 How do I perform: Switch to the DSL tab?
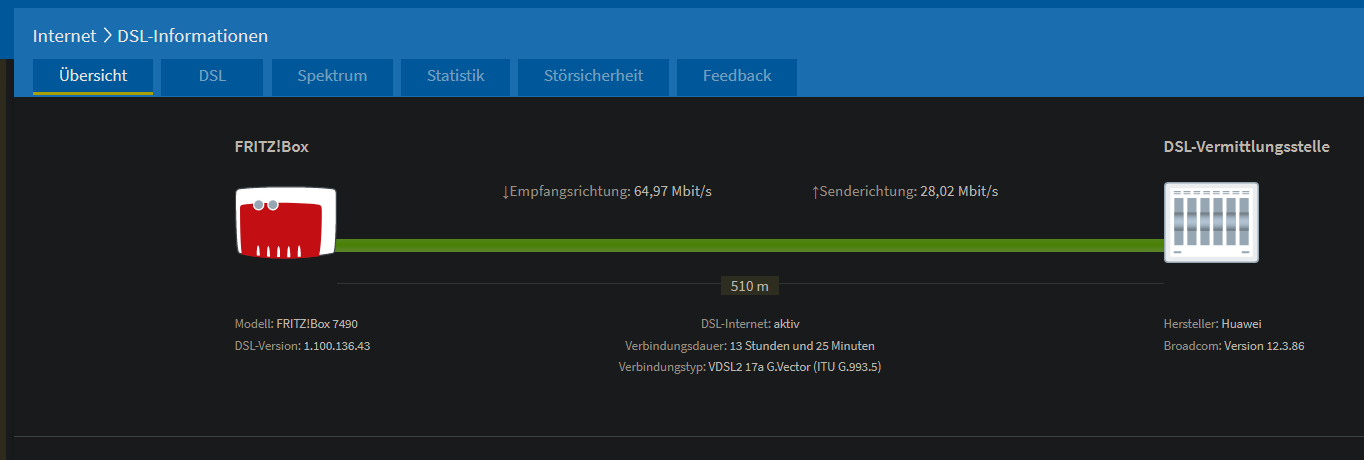point(212,76)
